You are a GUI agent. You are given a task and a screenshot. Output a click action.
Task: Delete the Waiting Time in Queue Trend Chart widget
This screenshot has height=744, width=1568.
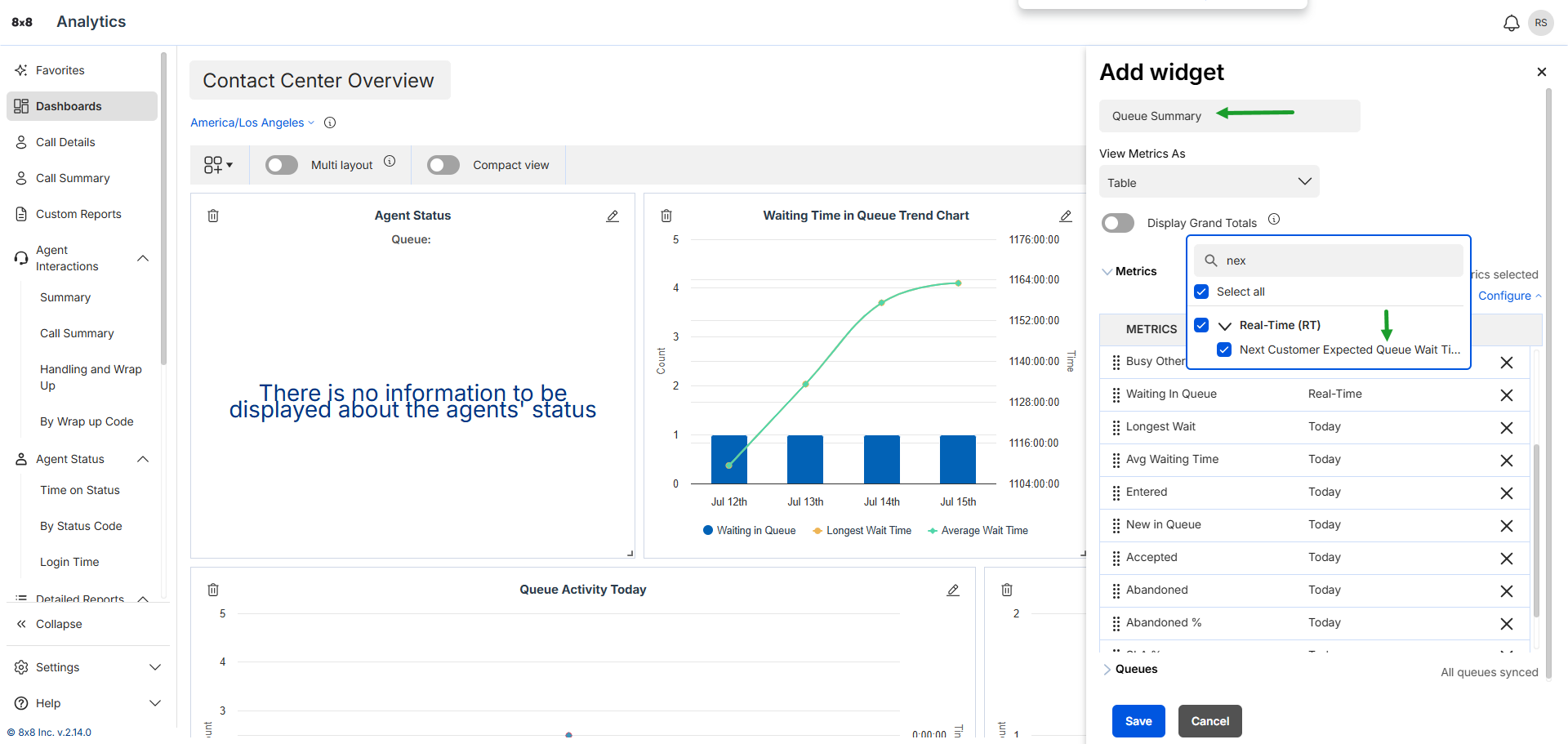pos(666,216)
